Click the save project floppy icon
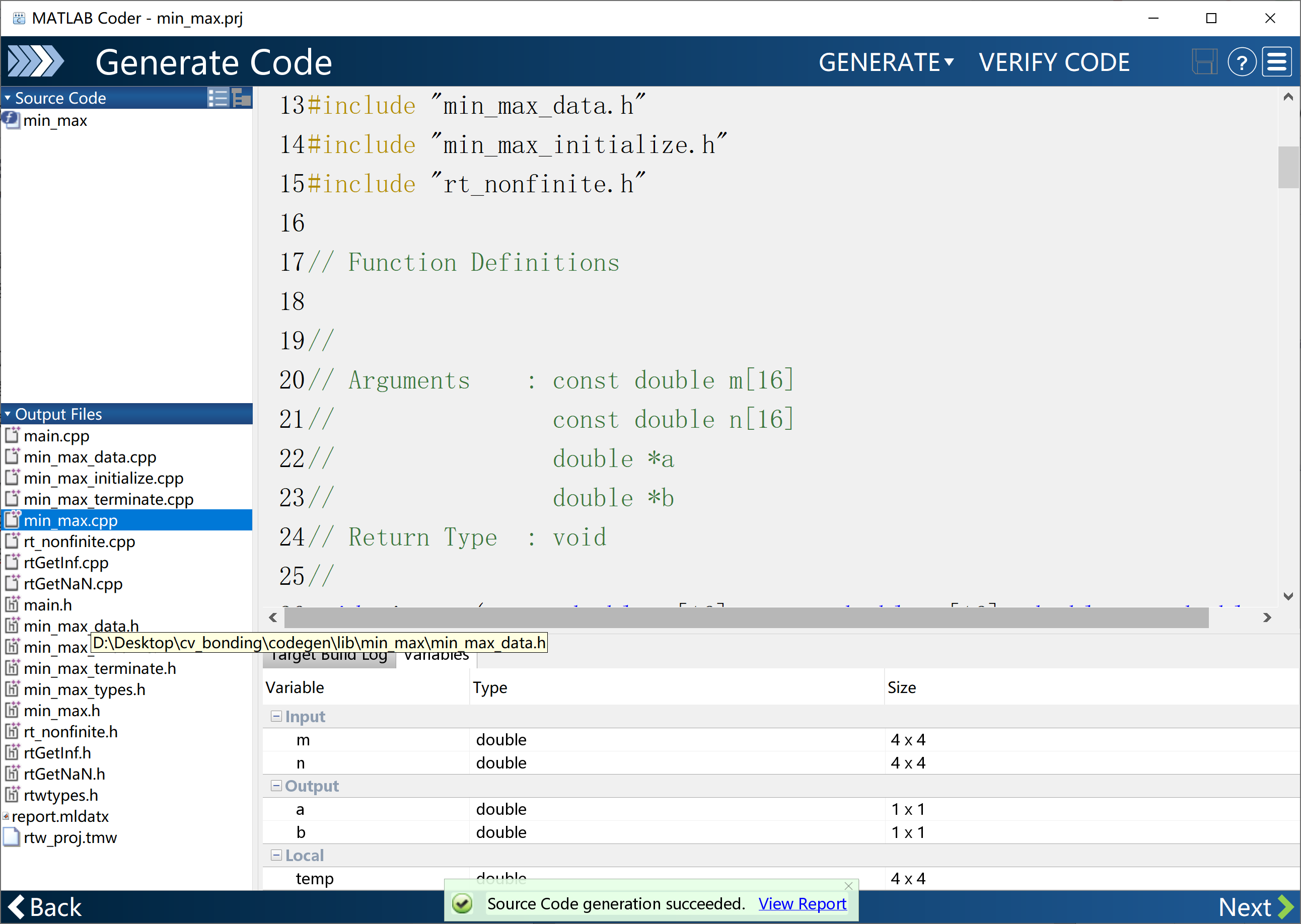This screenshot has width=1301, height=924. [1204, 61]
